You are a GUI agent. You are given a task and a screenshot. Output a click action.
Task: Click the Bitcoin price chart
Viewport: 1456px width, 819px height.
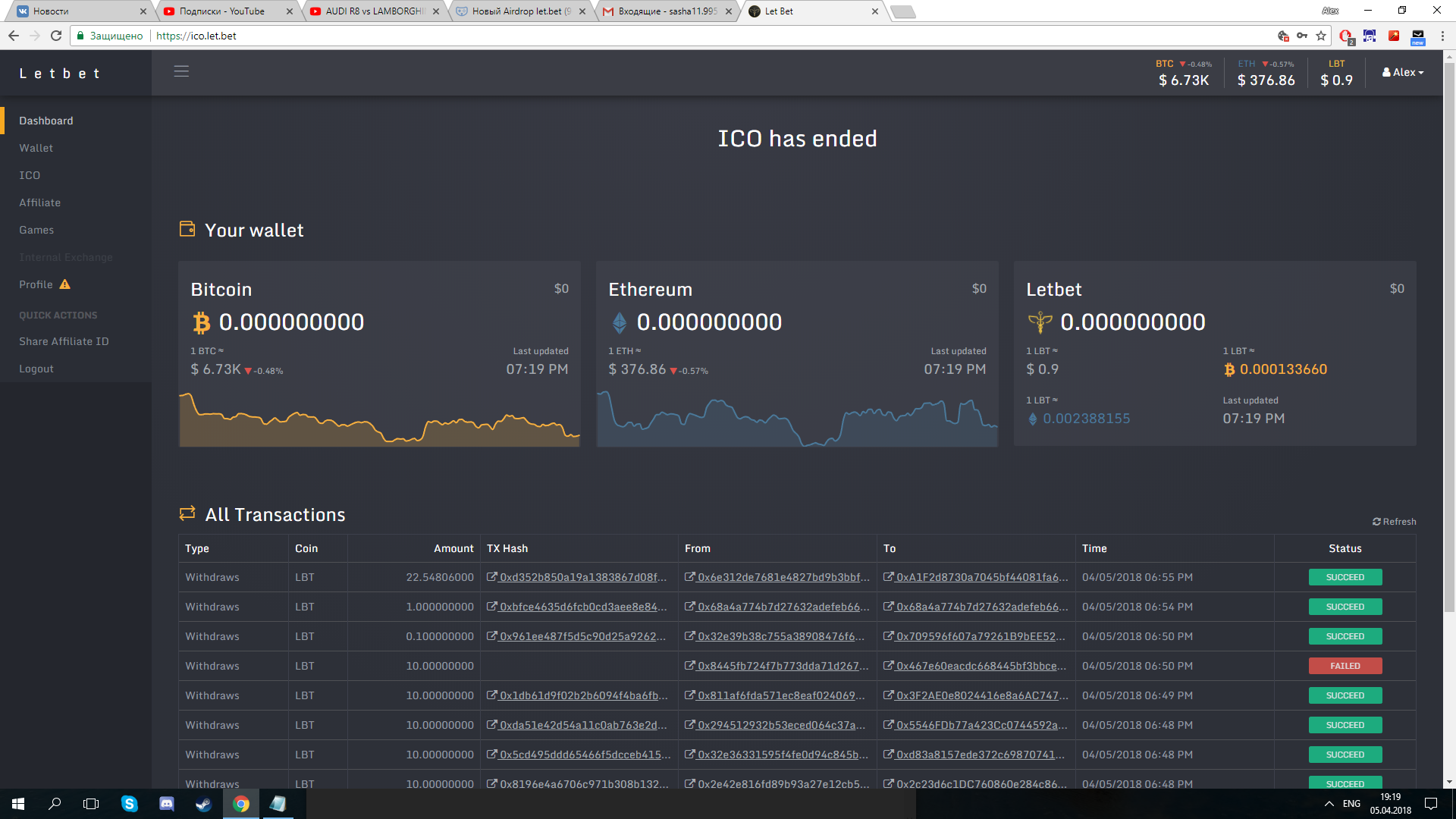(x=379, y=419)
